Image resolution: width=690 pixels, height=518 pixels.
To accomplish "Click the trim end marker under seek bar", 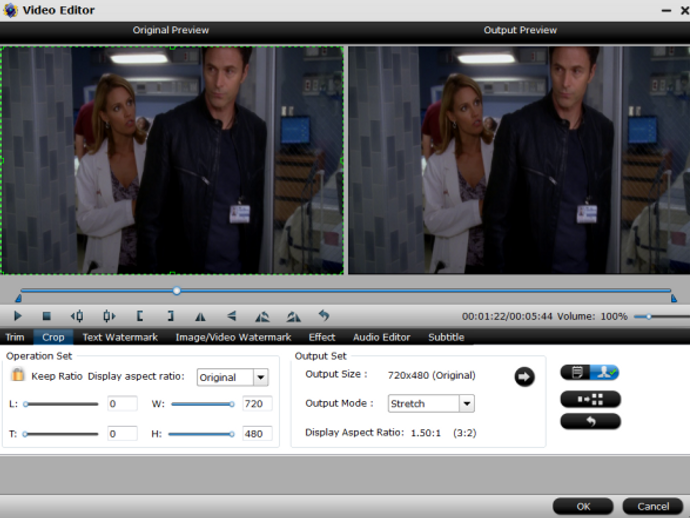I will (674, 298).
